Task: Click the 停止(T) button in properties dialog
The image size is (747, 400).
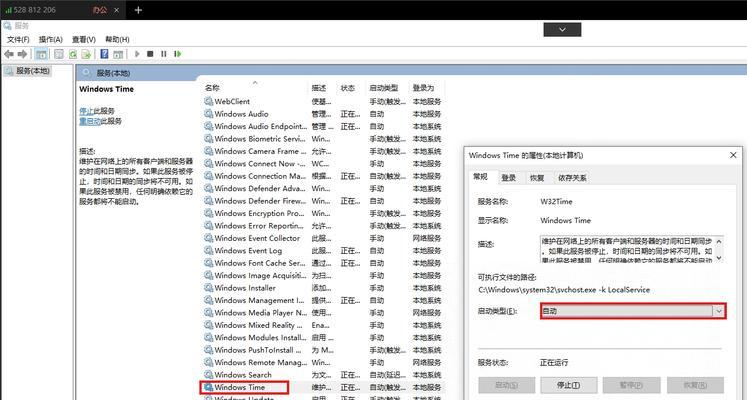Action: [569, 385]
